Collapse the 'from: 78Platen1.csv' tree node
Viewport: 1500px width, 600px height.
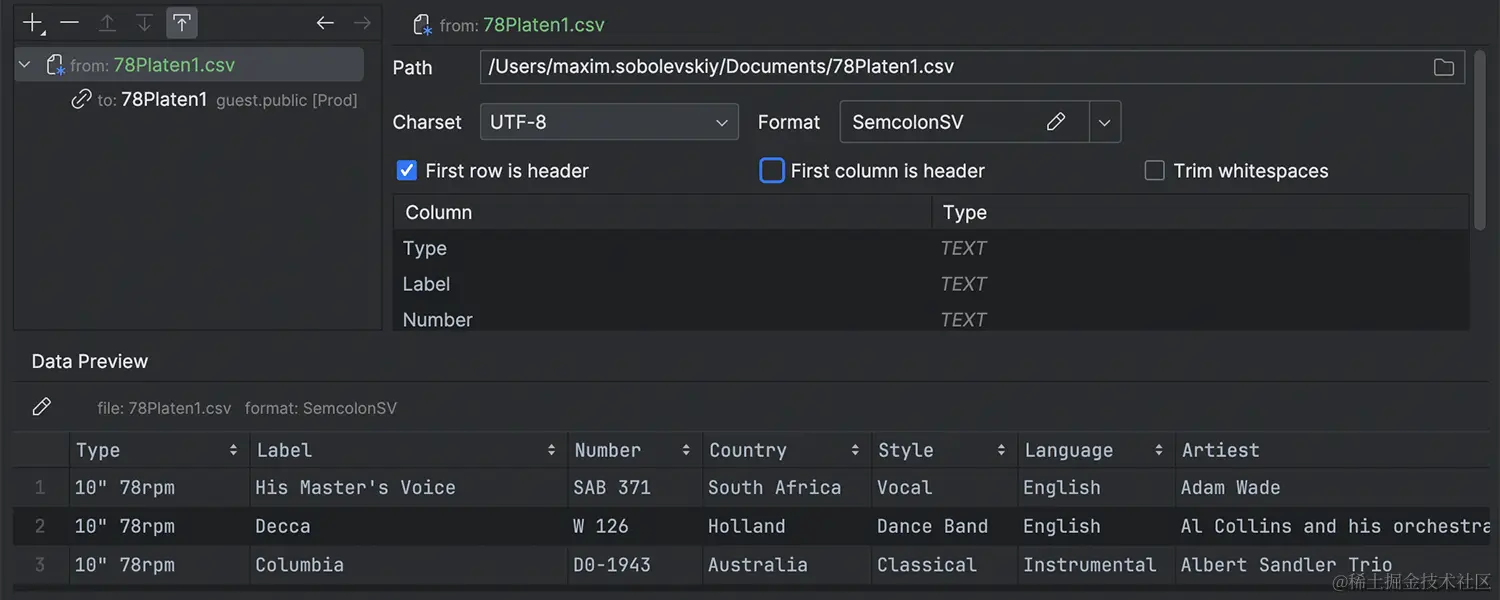coord(25,65)
